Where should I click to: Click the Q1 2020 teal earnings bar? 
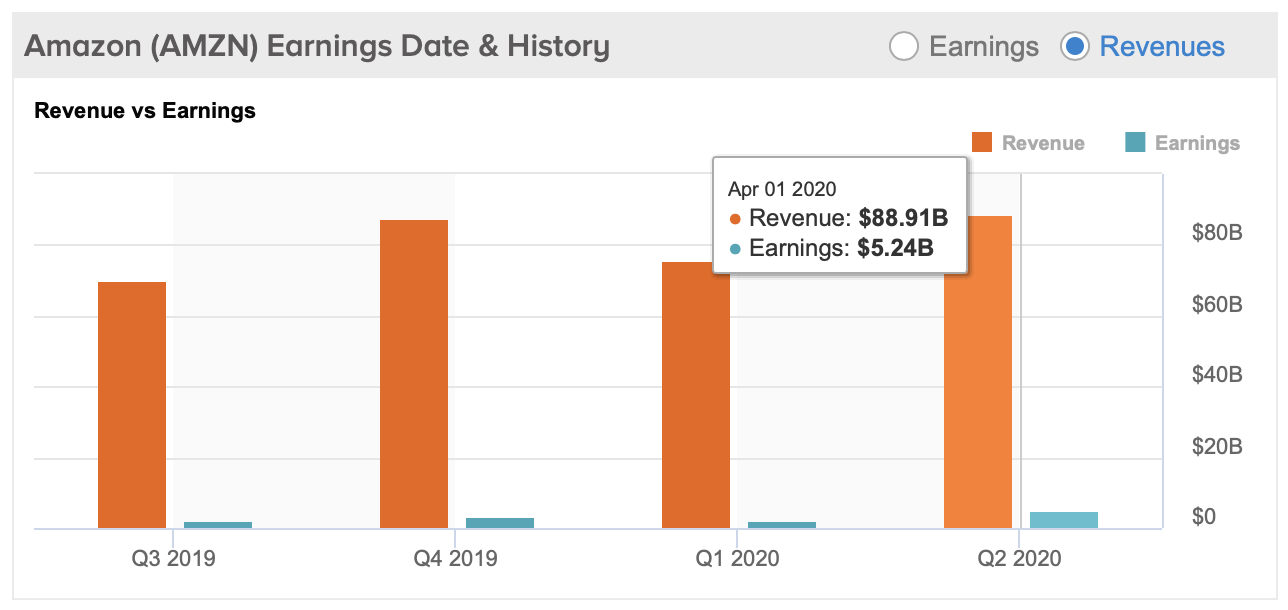coord(782,525)
